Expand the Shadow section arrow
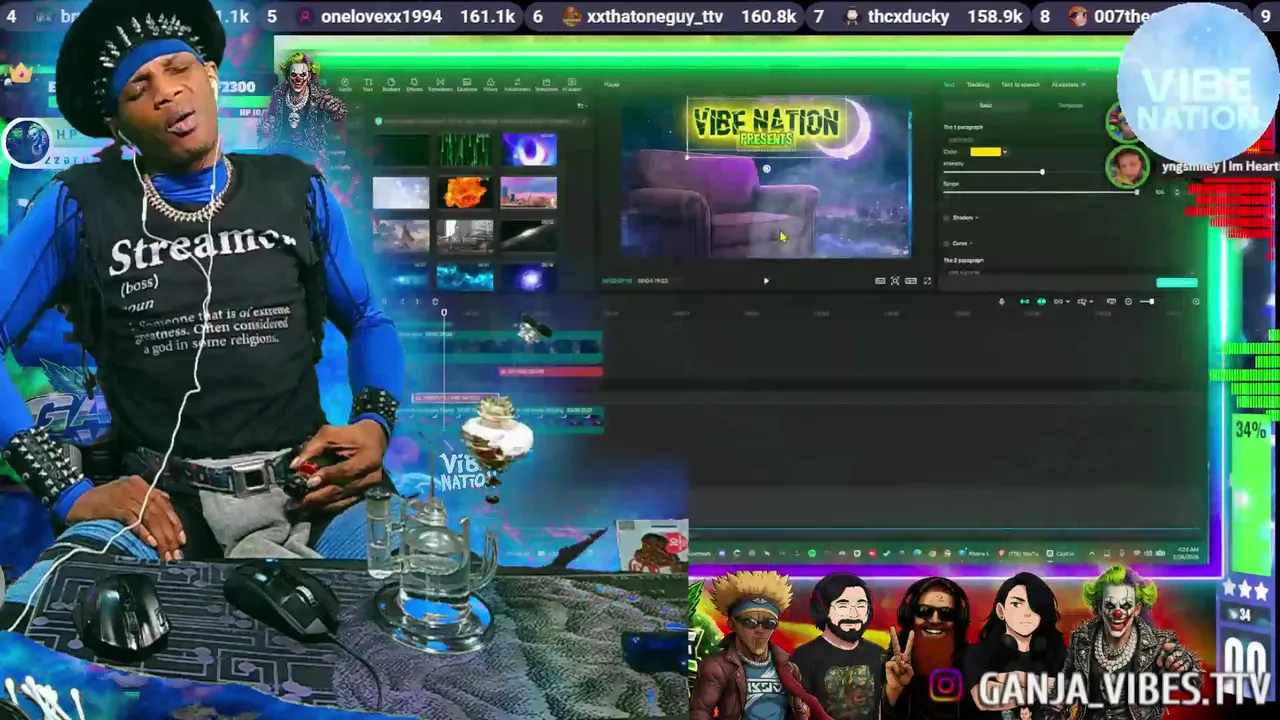 977,217
